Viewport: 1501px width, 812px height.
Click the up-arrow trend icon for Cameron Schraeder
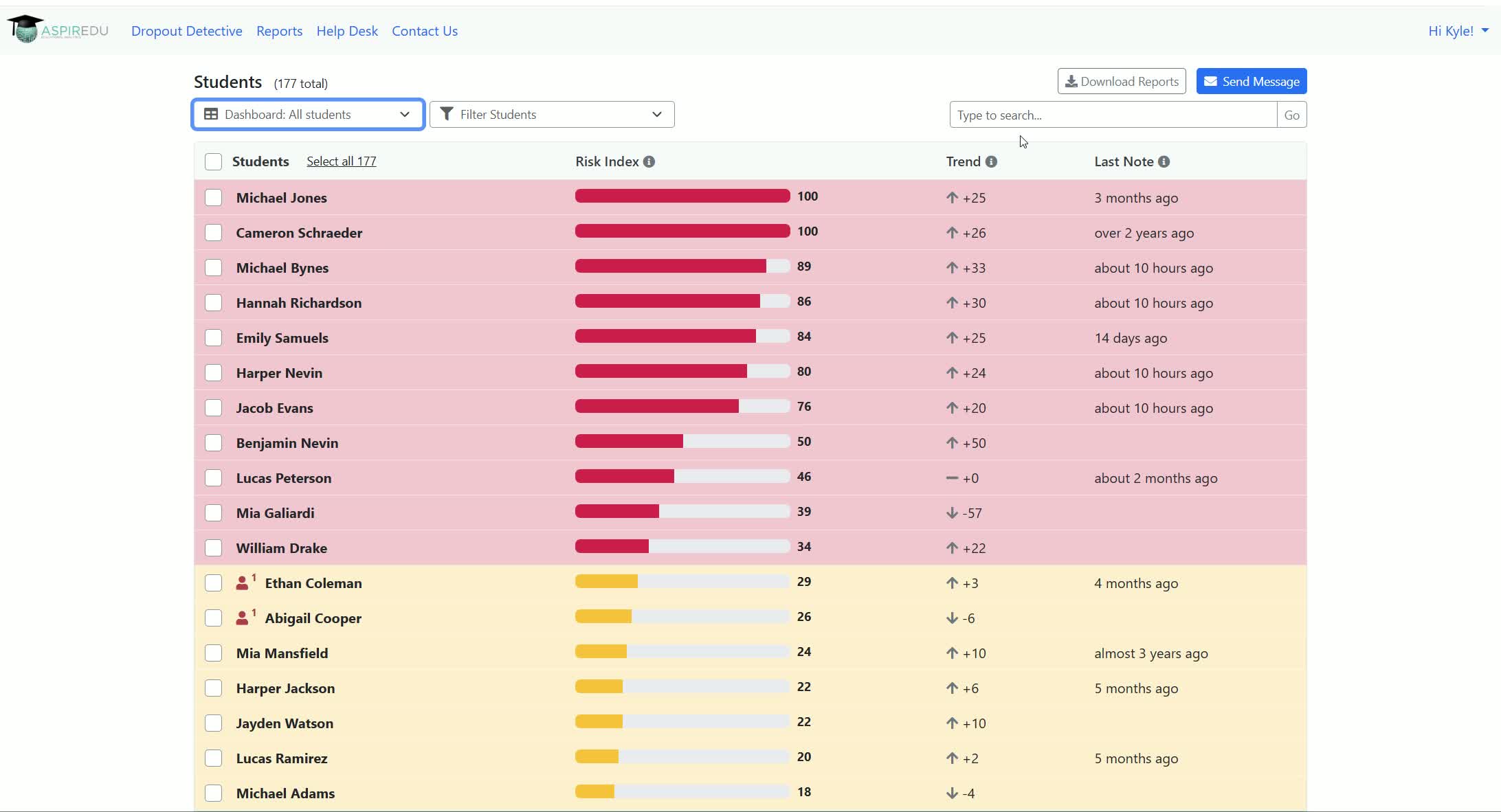click(952, 233)
